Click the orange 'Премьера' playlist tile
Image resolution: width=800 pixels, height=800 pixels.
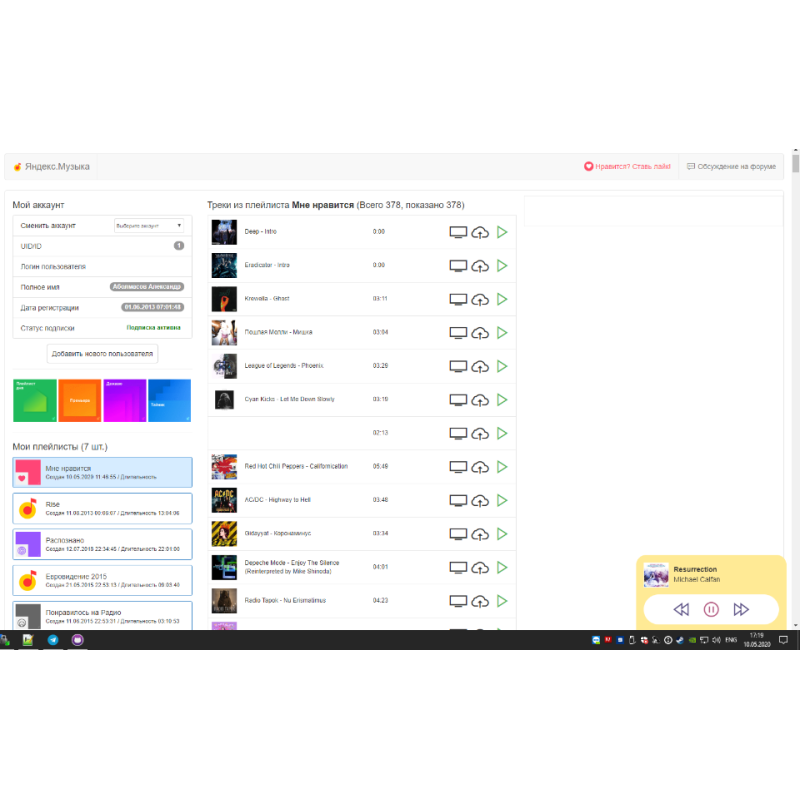coord(80,400)
